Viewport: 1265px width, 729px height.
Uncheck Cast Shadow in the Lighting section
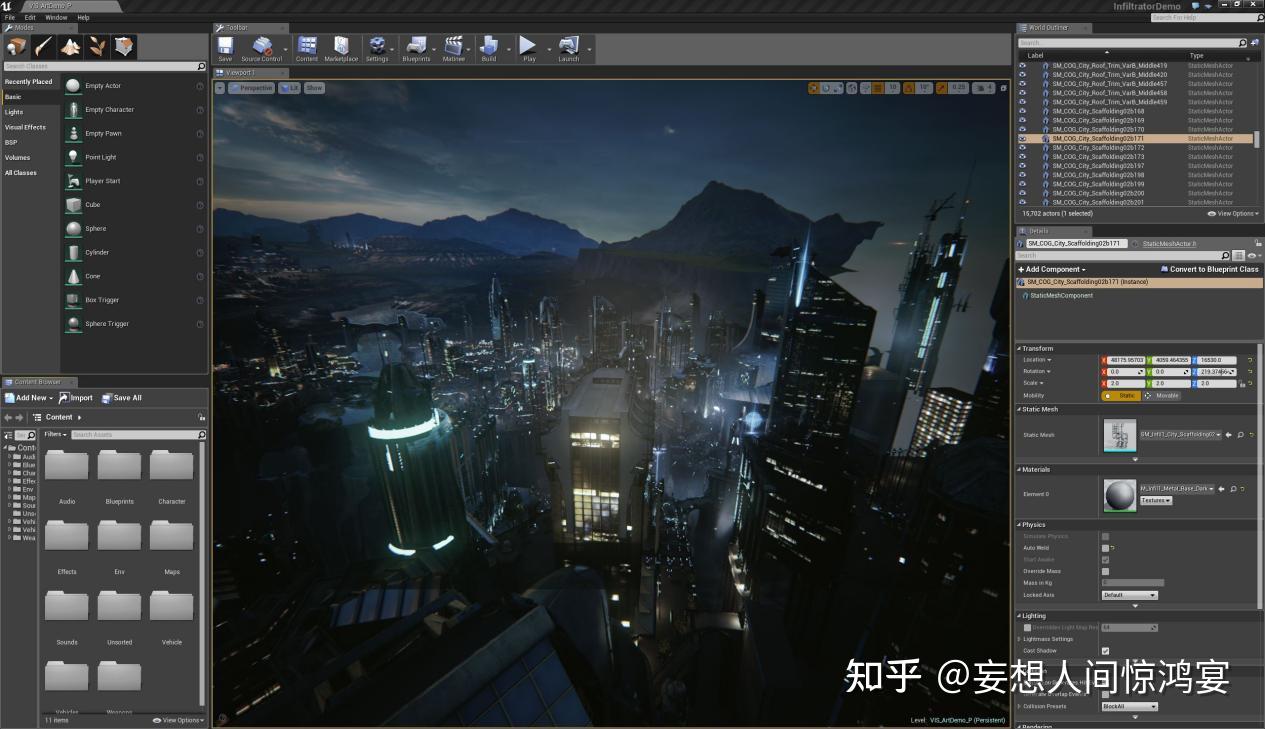[x=1105, y=650]
